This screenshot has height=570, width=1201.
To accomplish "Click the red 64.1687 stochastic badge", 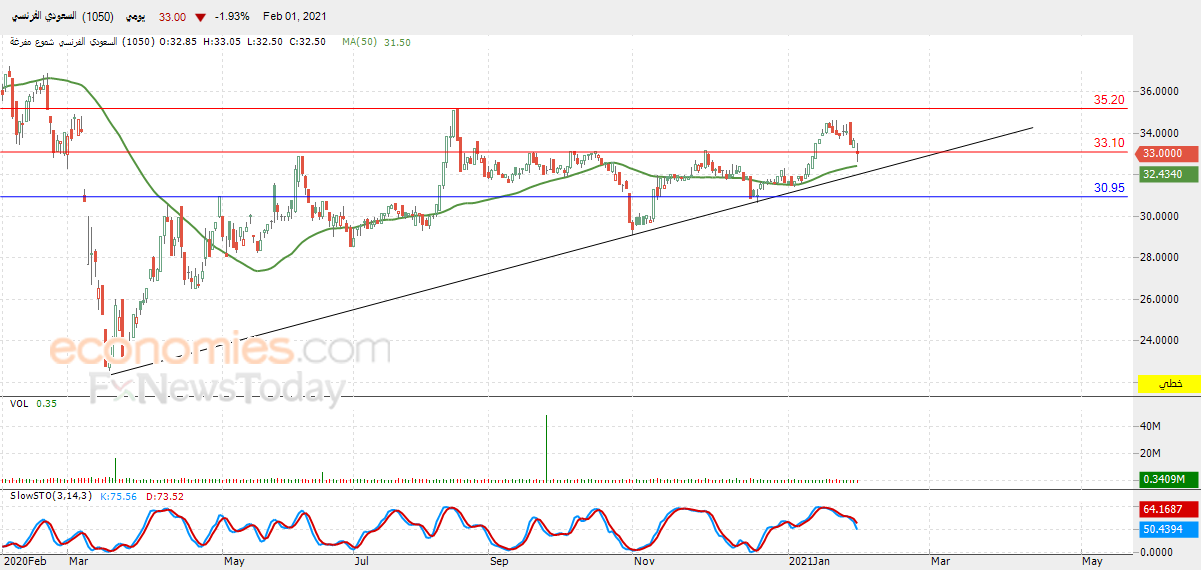I will coord(1168,509).
